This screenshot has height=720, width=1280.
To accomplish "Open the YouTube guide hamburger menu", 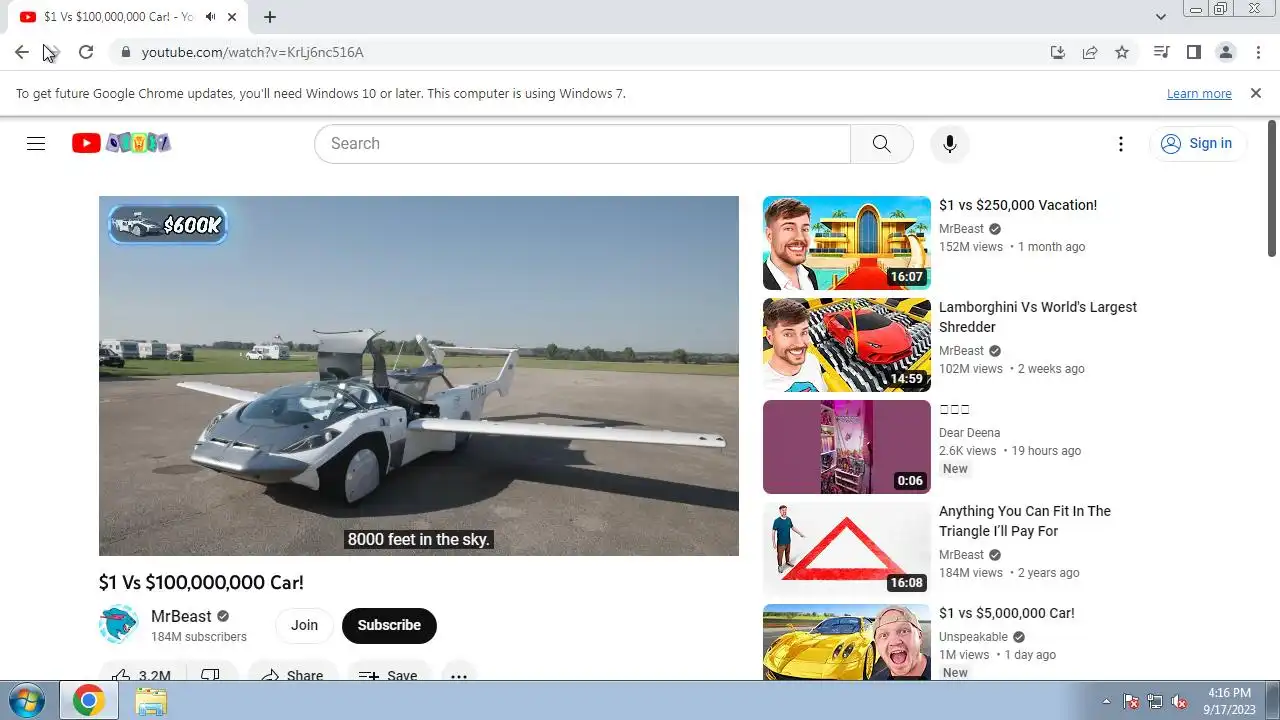I will 36,143.
